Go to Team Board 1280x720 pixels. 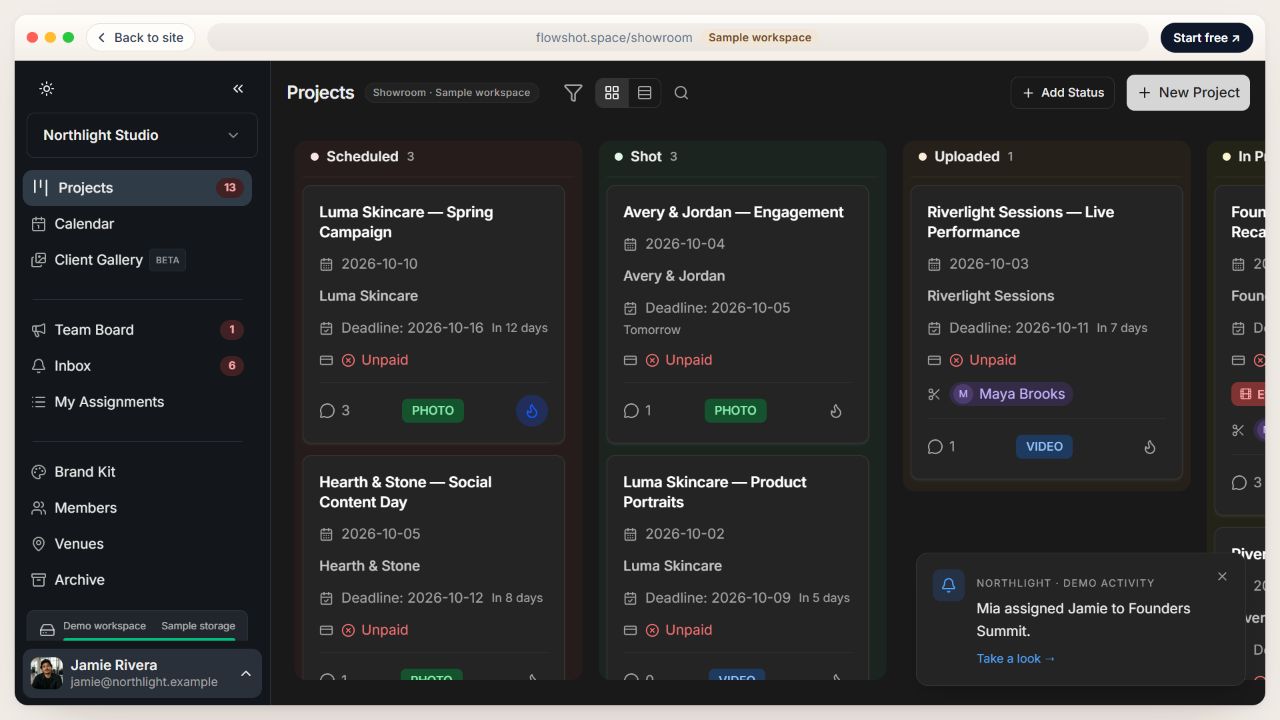pos(137,330)
